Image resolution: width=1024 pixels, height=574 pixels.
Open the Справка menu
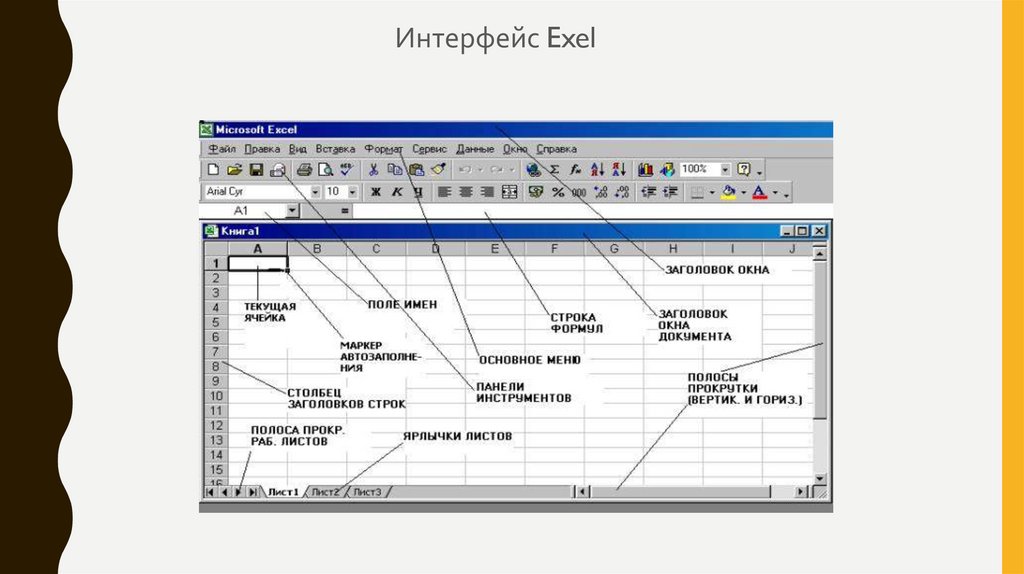[556, 149]
